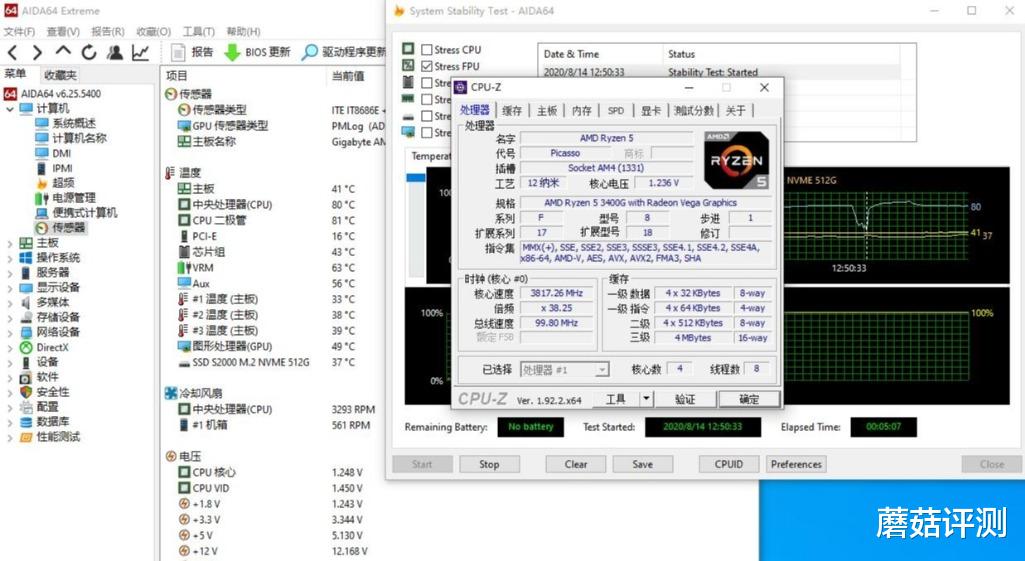Click Save in the Stability Test
The width and height of the screenshot is (1025, 561).
(x=643, y=464)
